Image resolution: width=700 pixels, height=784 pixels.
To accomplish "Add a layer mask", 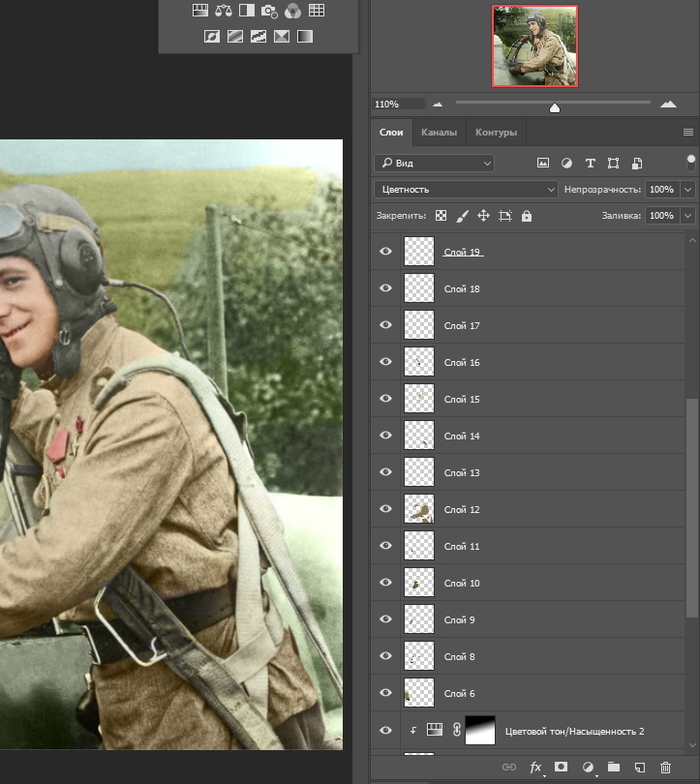I will click(x=562, y=767).
